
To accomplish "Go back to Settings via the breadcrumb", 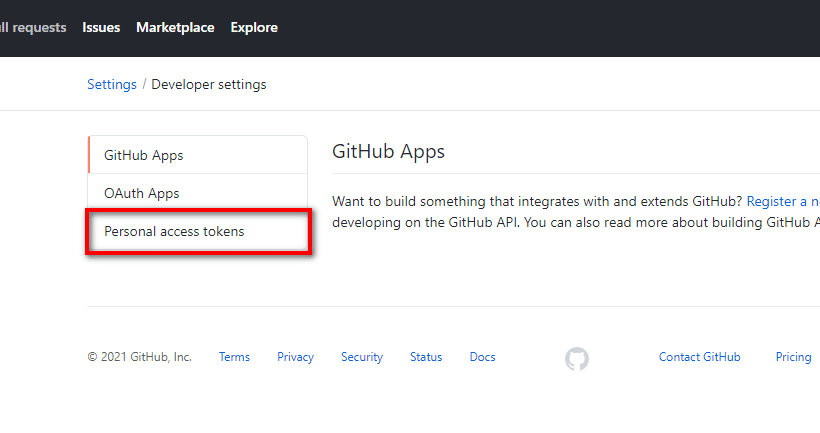I will tap(112, 84).
